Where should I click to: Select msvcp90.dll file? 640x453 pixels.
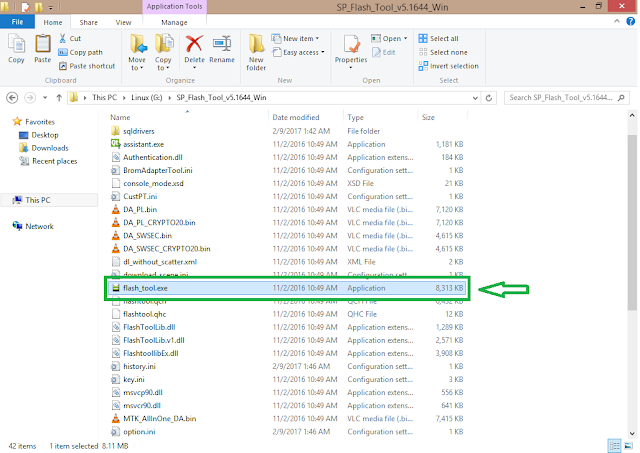(287, 392)
